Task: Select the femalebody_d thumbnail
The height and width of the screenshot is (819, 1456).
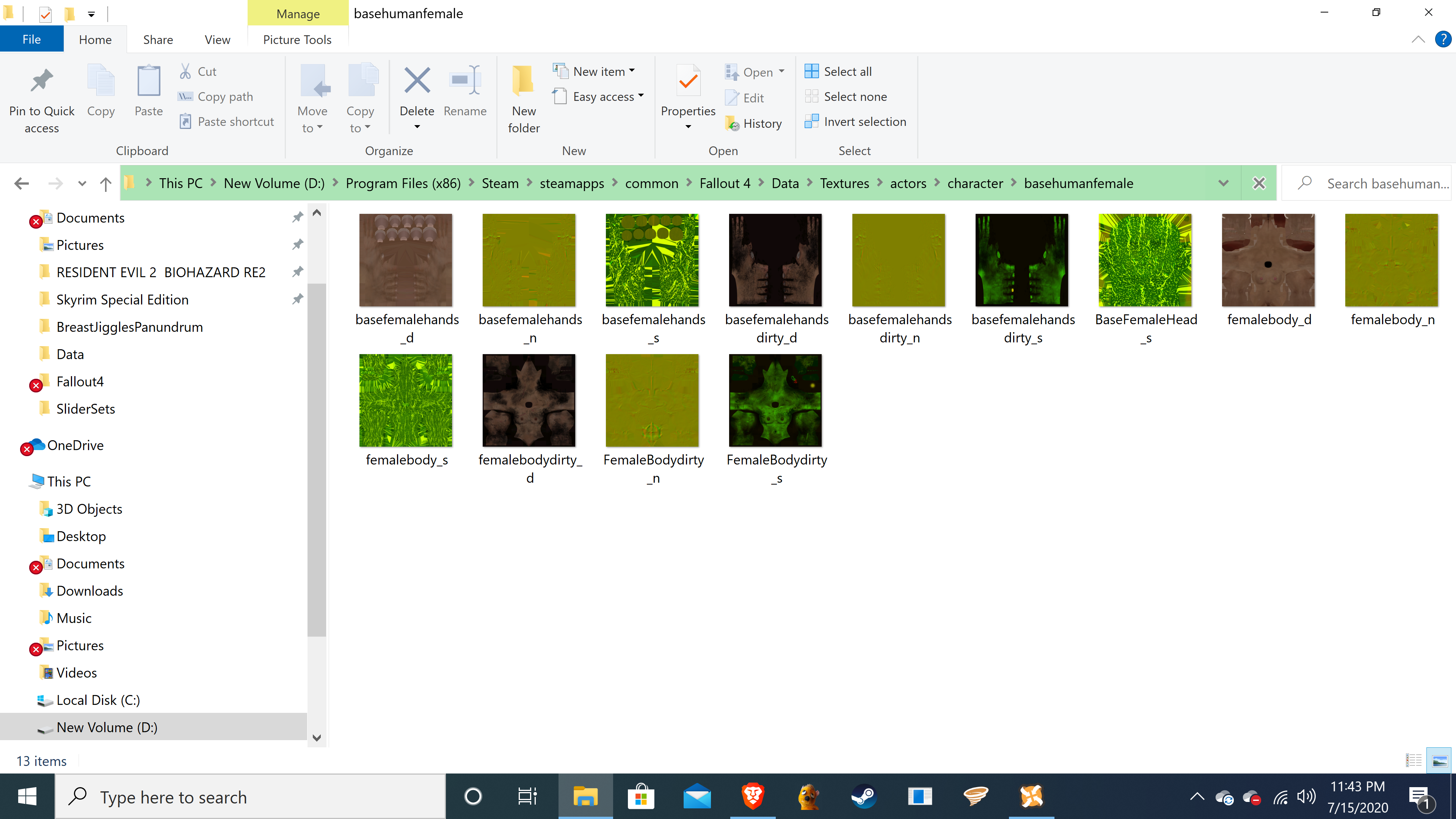Action: coord(1268,260)
